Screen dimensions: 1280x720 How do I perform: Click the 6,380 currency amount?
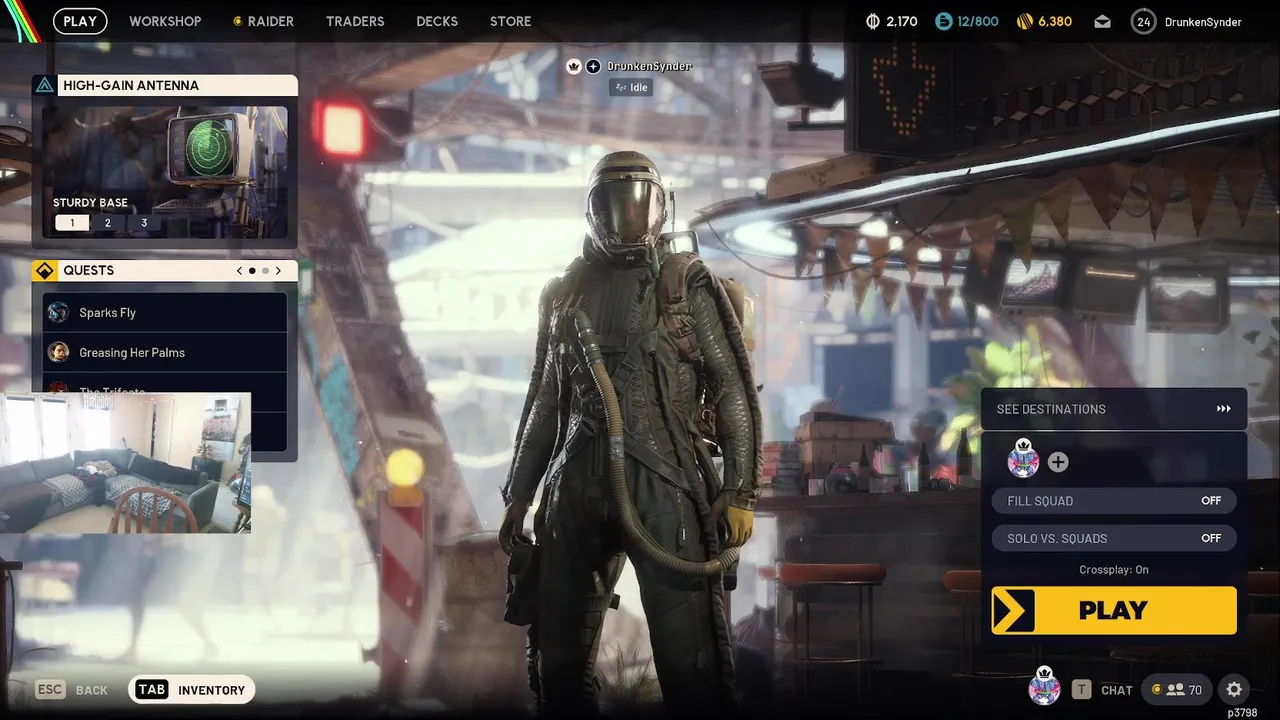[1055, 21]
